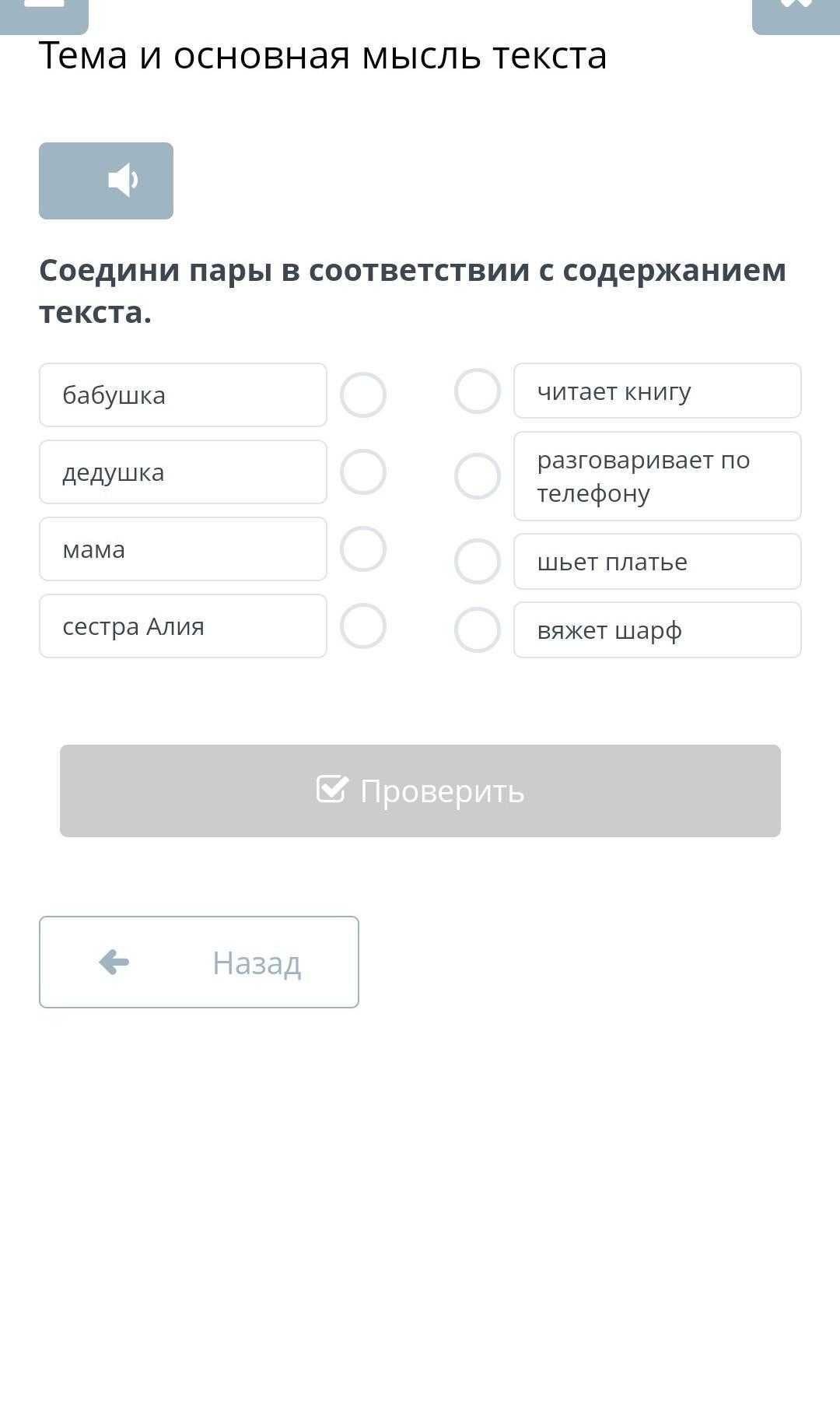Click the Проверить button
This screenshot has height=1413, width=840.
click(420, 791)
